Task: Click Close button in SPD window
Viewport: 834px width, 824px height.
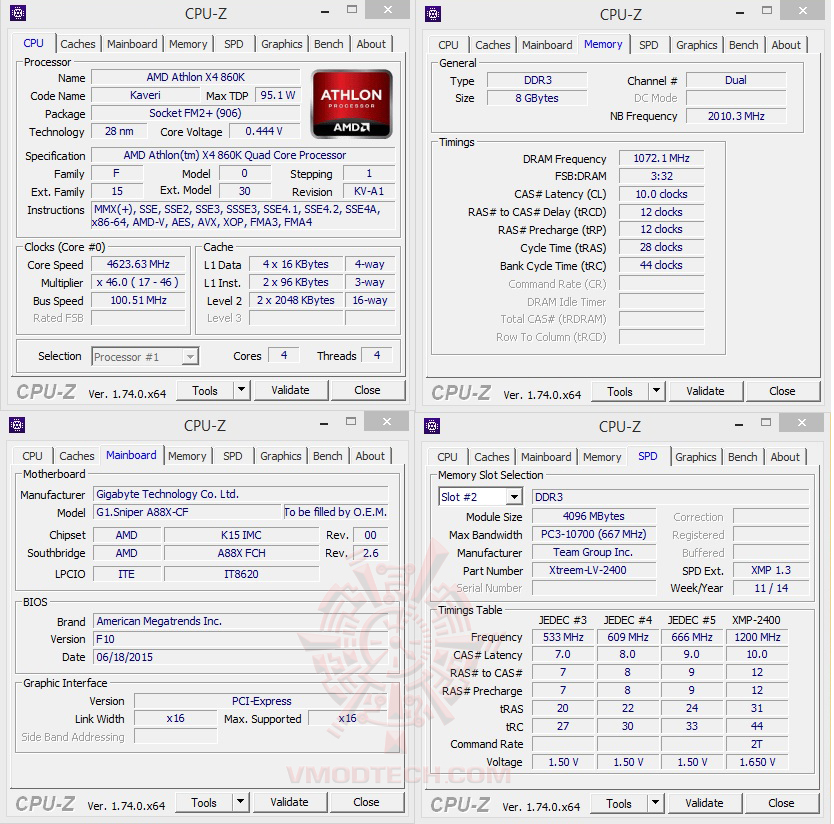Action: pos(781,803)
